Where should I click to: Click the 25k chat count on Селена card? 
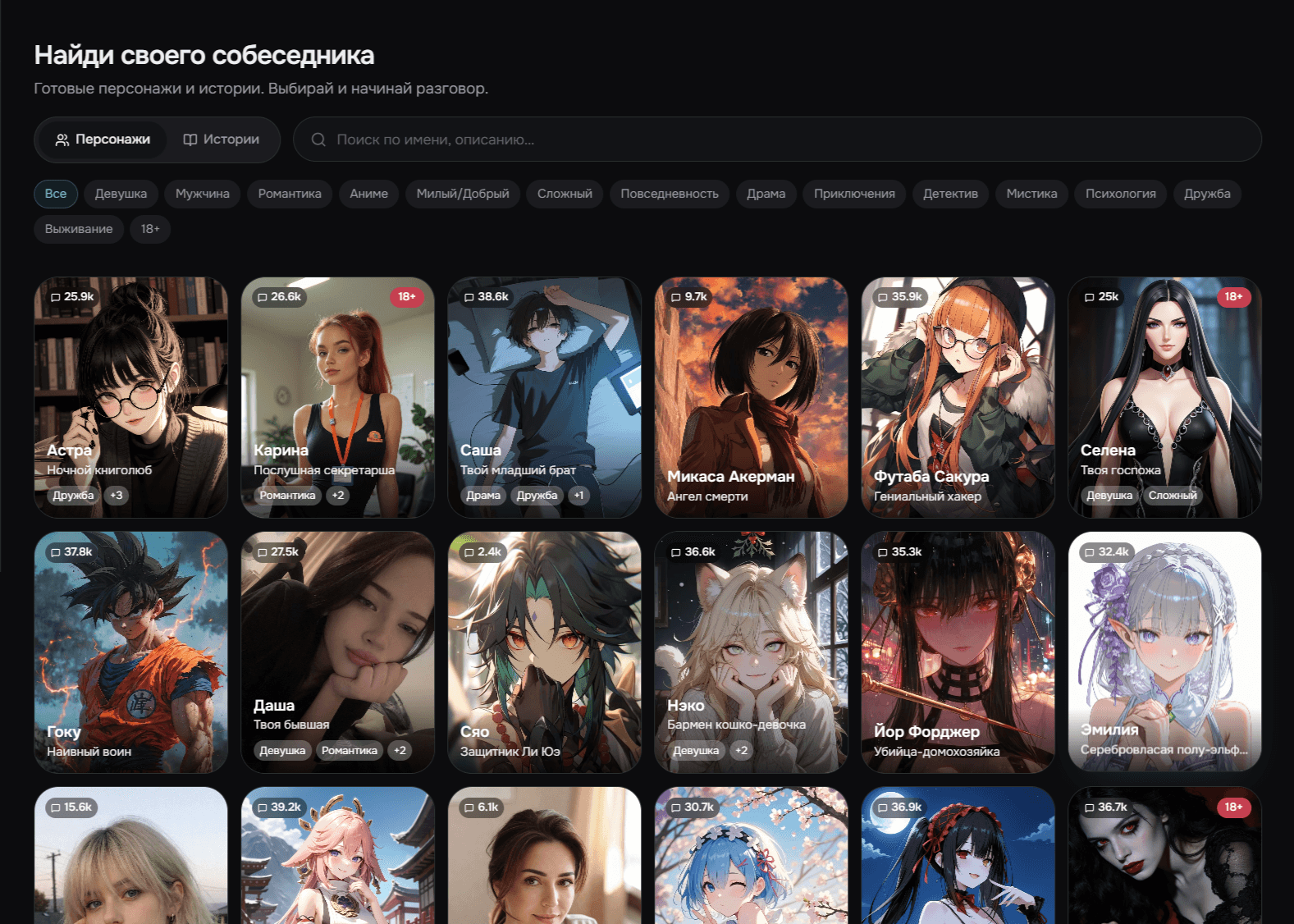coord(1102,297)
